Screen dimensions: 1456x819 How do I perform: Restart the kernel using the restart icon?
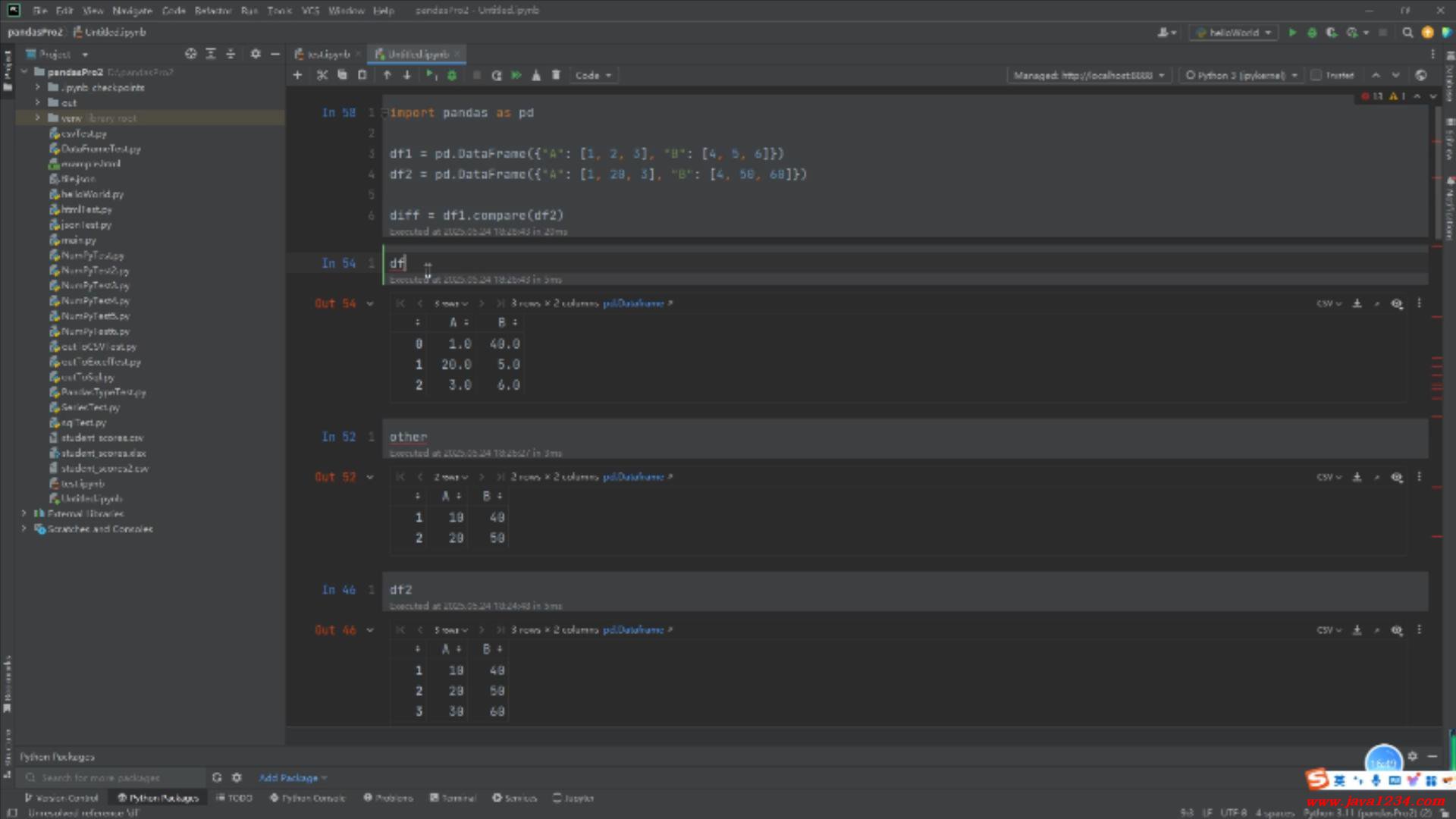pyautogui.click(x=497, y=75)
